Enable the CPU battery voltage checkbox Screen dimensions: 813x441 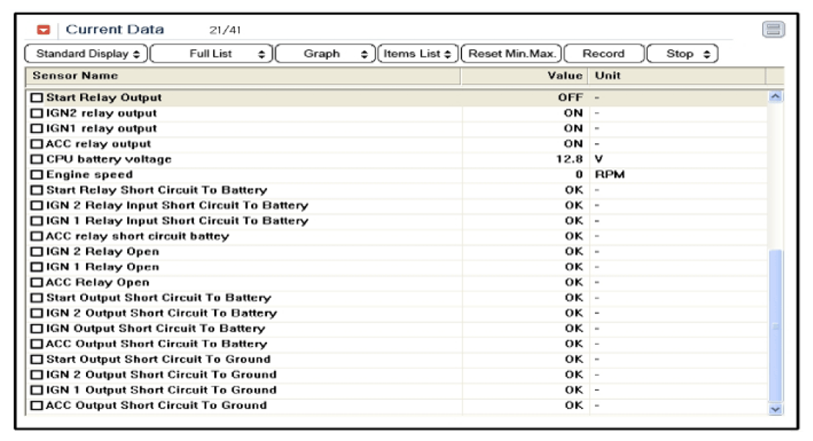(x=37, y=159)
